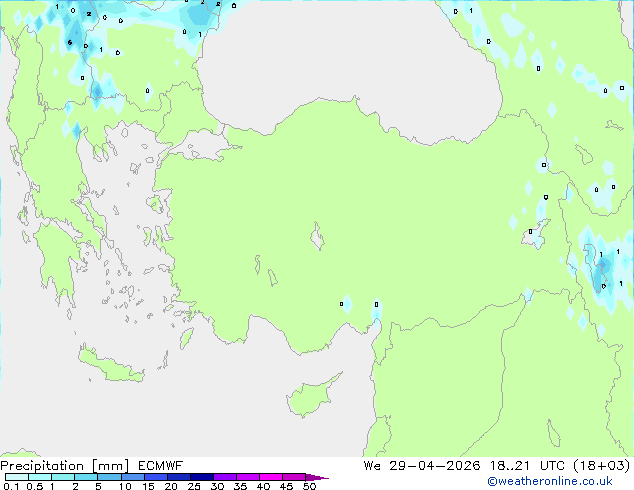
Task: Pick the legend swatch between 0.1 and 0.5
Action: [x=17, y=477]
